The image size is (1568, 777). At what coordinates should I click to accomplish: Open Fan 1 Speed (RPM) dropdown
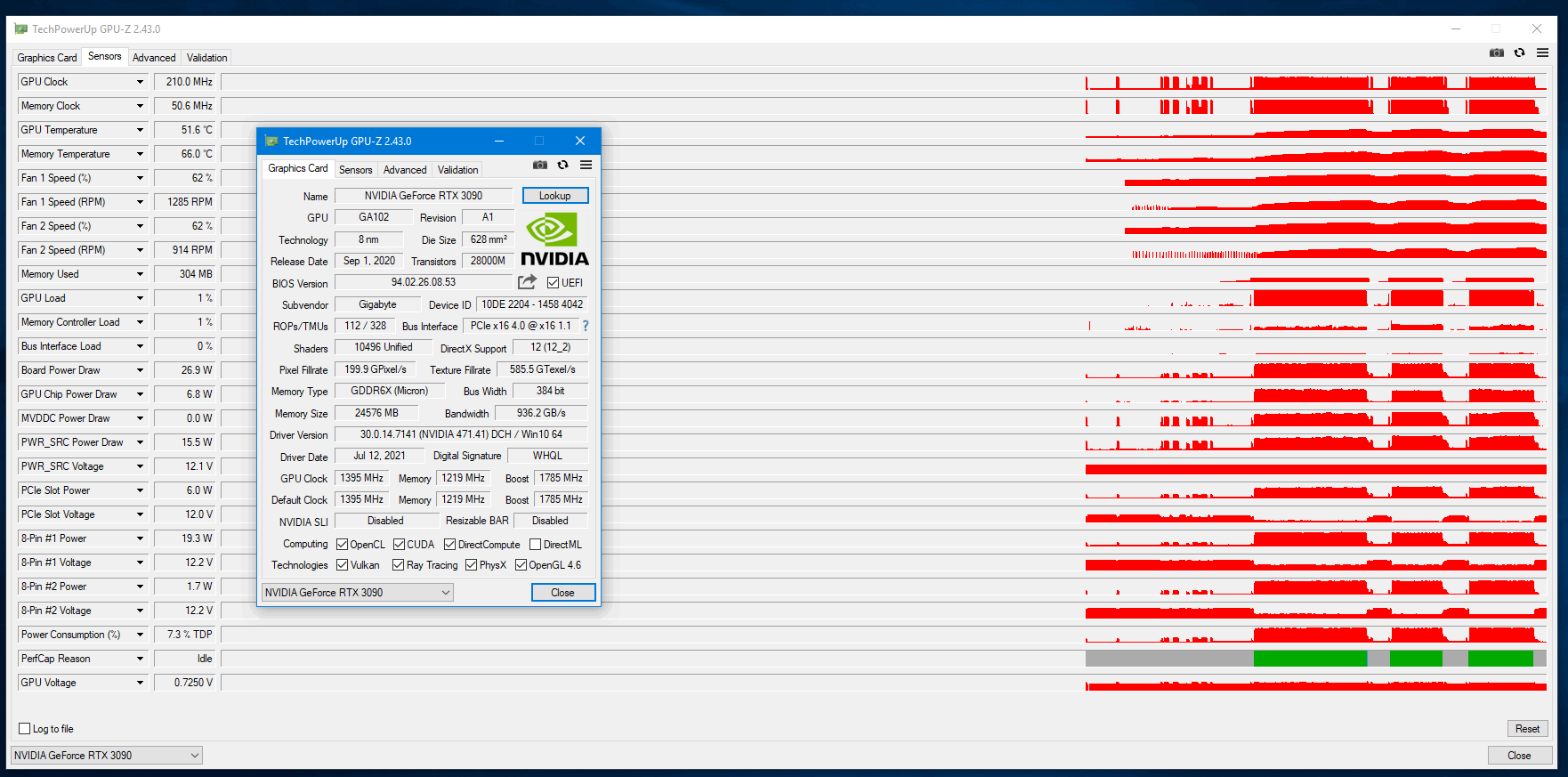click(140, 202)
